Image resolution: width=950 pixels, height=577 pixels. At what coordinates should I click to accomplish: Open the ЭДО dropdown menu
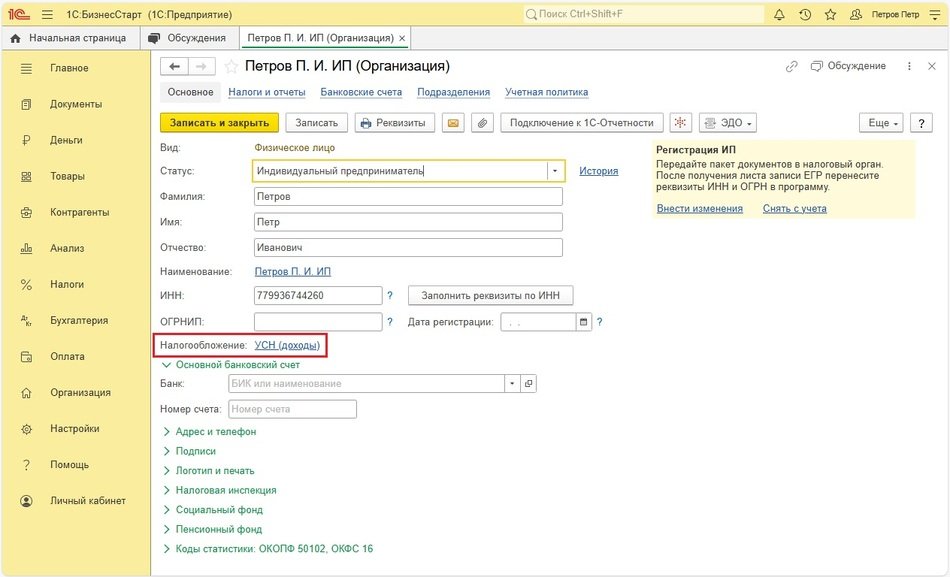pos(727,123)
